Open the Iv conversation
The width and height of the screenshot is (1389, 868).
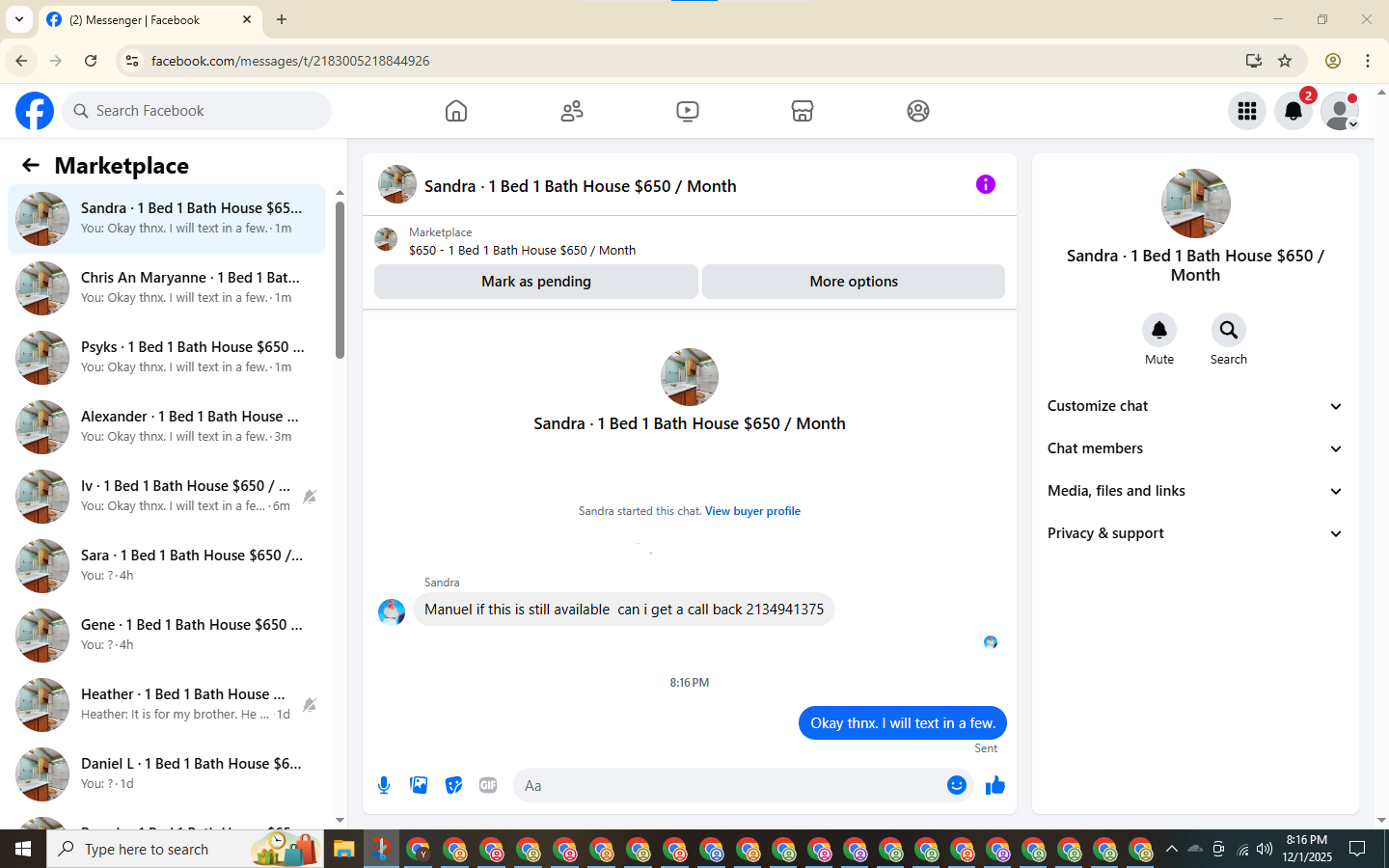[166, 497]
